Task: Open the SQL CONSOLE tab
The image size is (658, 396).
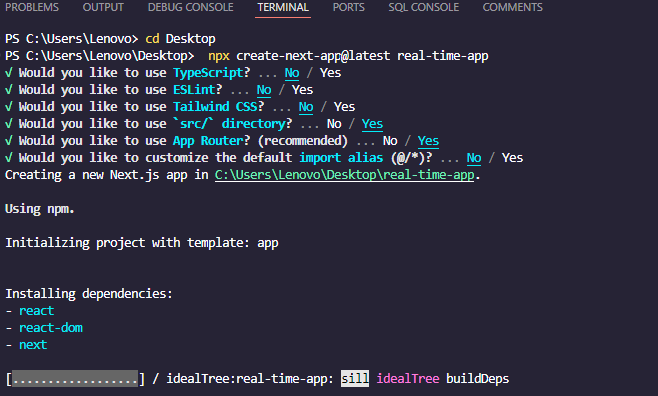Action: click(x=423, y=8)
